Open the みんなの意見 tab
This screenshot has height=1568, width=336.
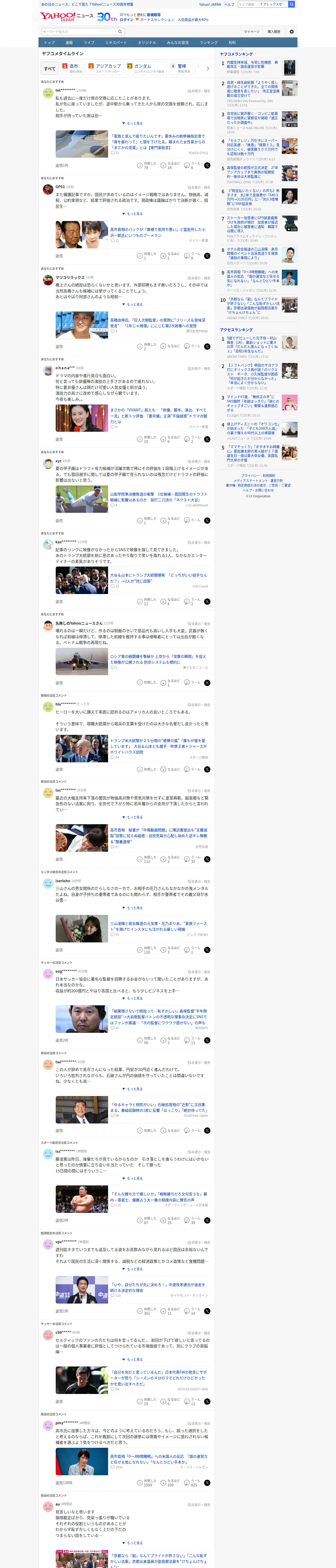tap(177, 43)
